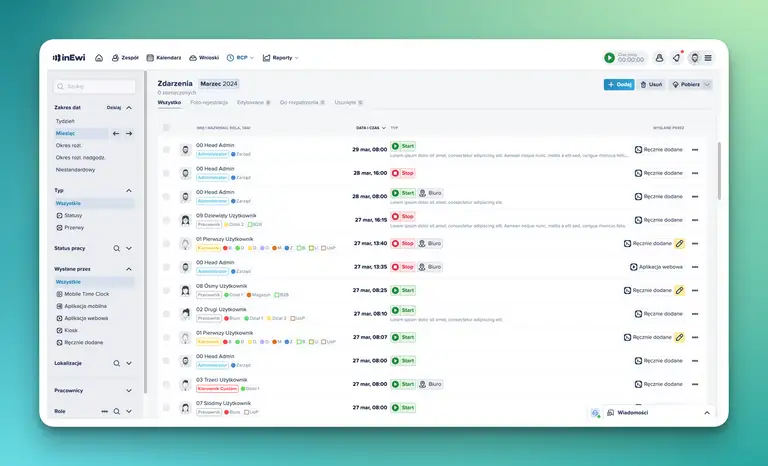Open three-dot menu for 29 mar 08:00 row
Image resolution: width=768 pixels, height=466 pixels.
click(x=695, y=150)
